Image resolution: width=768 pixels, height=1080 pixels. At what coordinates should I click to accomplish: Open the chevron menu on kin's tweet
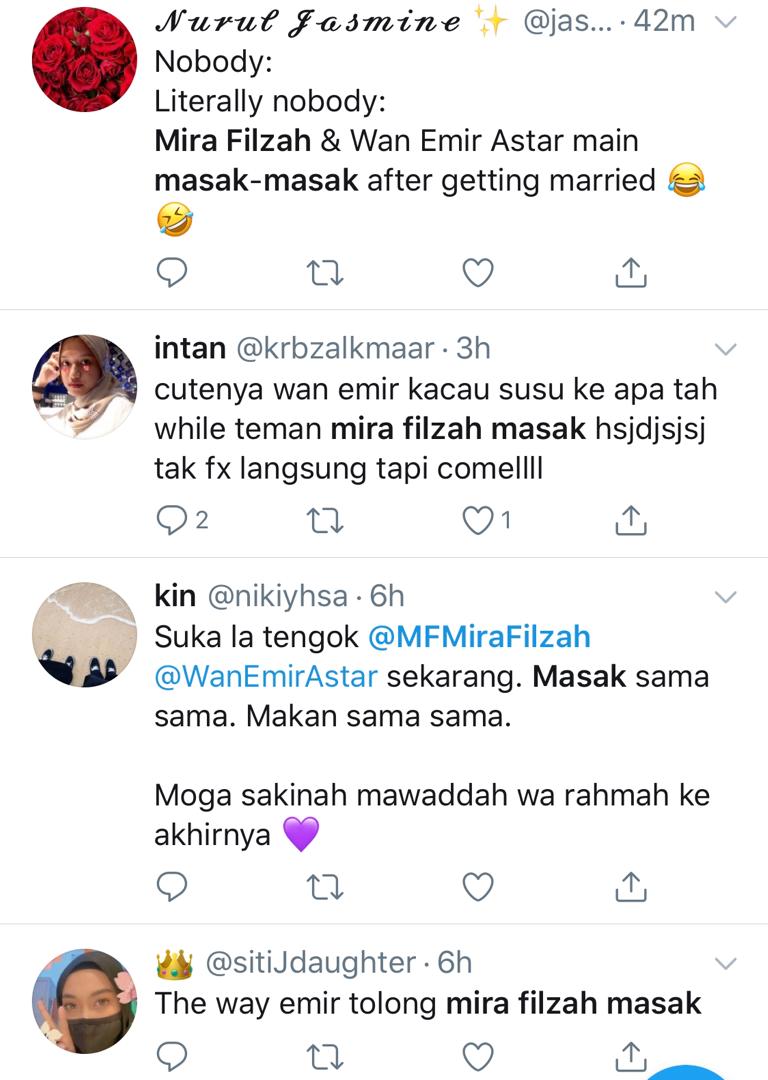[x=726, y=597]
